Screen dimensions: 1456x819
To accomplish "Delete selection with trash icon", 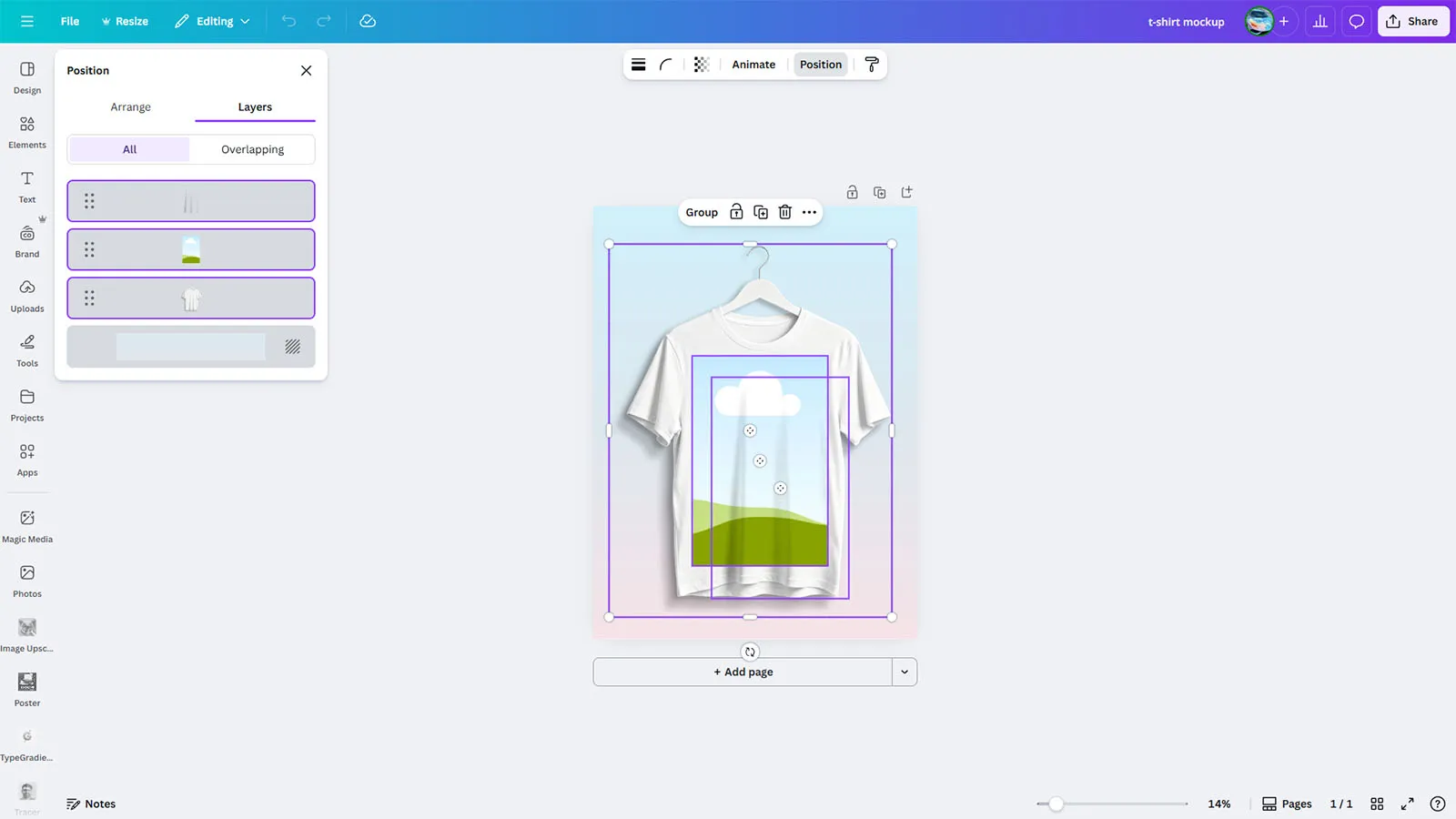I will 784,212.
